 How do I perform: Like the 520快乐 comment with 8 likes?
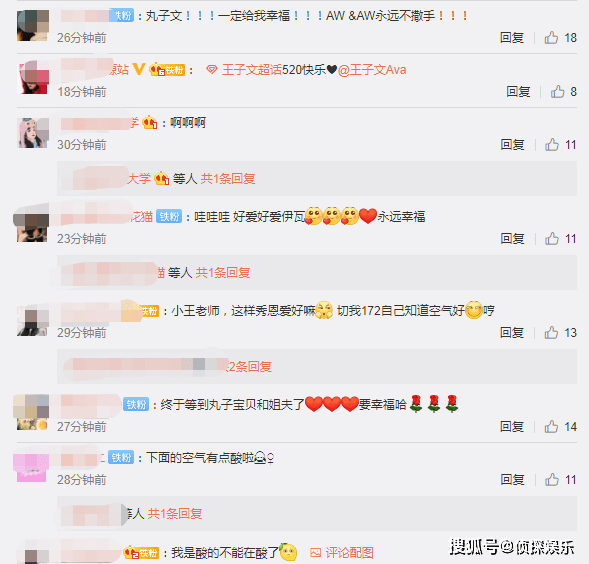pyautogui.click(x=557, y=91)
